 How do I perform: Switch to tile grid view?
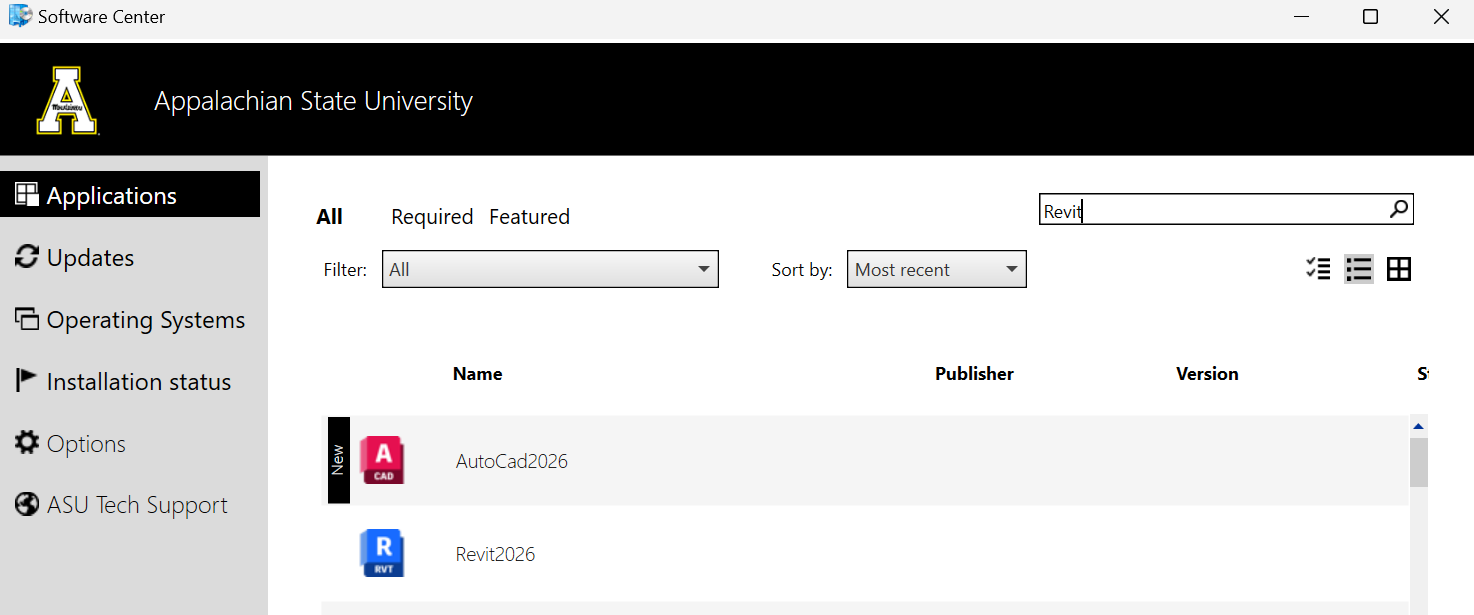(1399, 269)
